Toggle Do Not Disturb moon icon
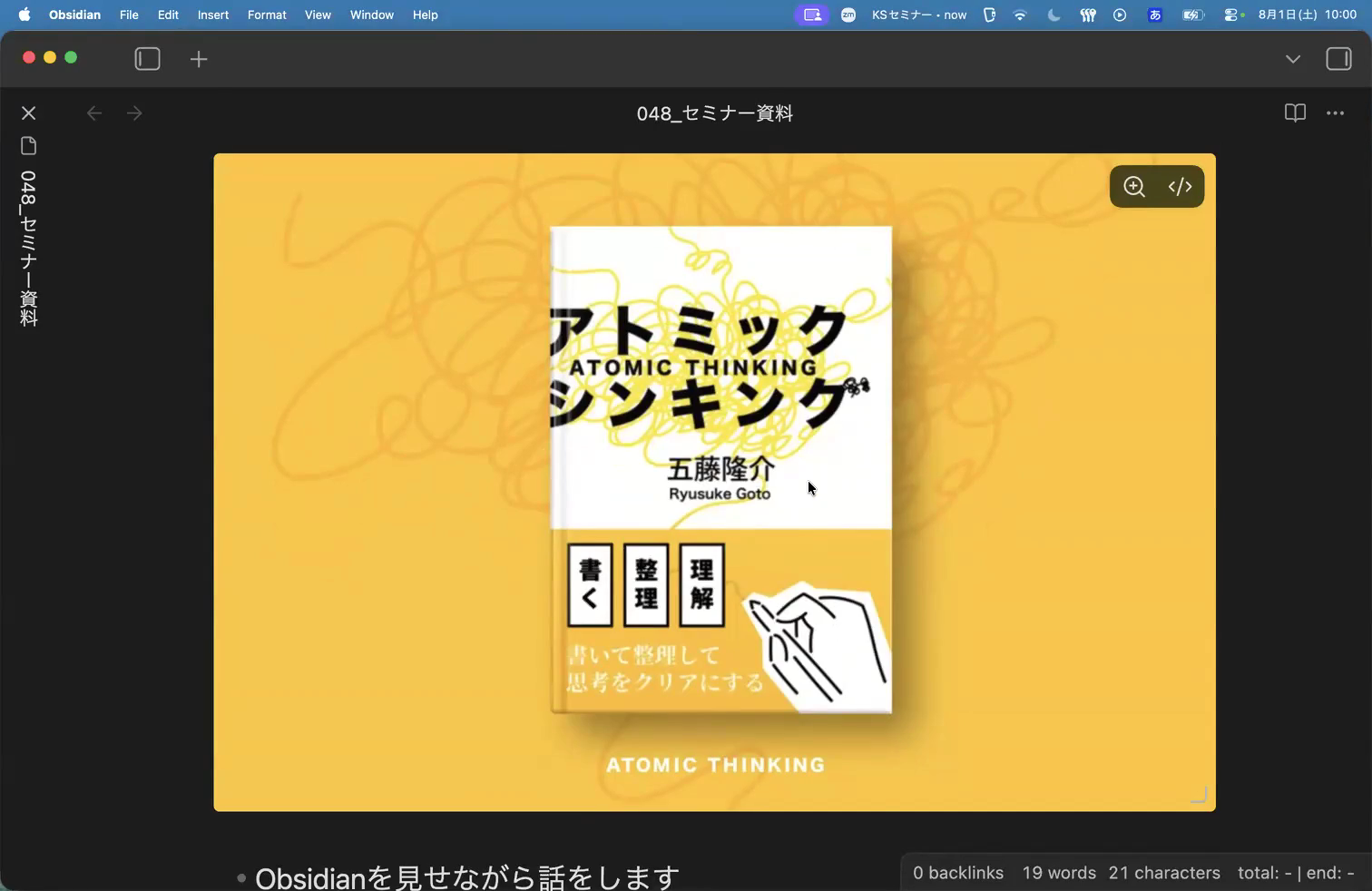The height and width of the screenshot is (891, 1372). click(x=1053, y=15)
